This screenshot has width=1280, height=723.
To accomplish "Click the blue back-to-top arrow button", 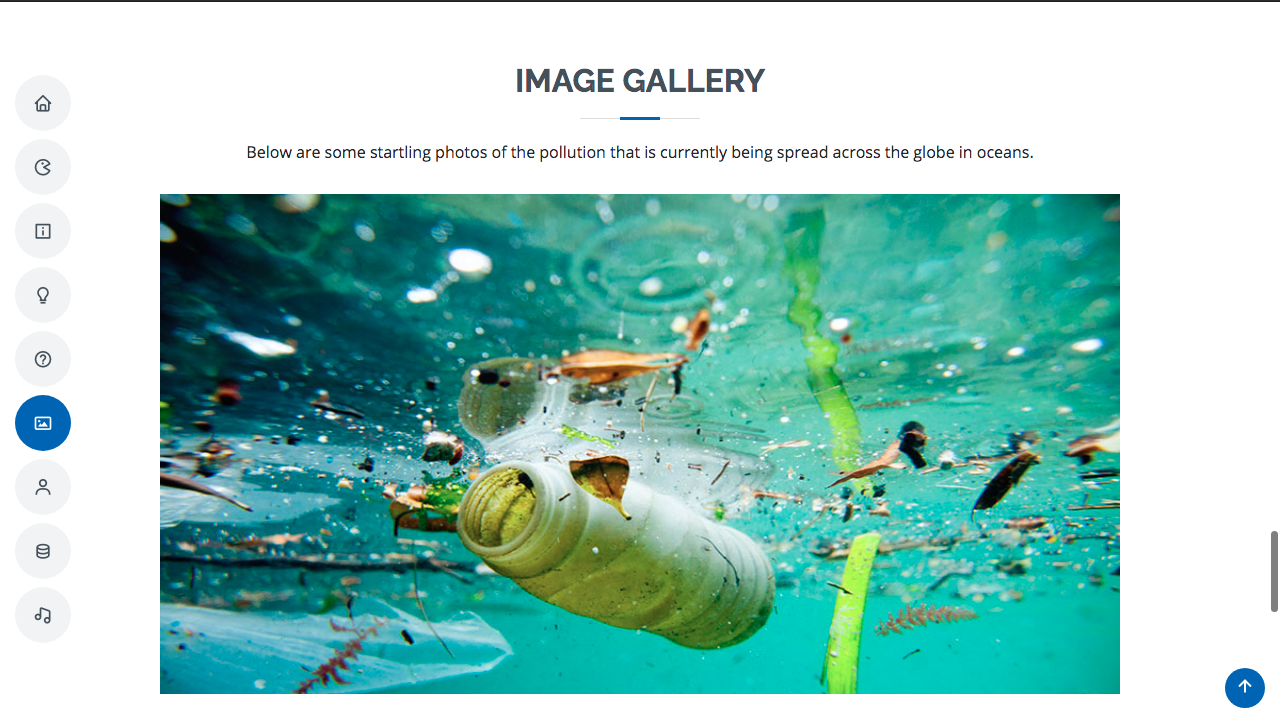I will coord(1245,688).
